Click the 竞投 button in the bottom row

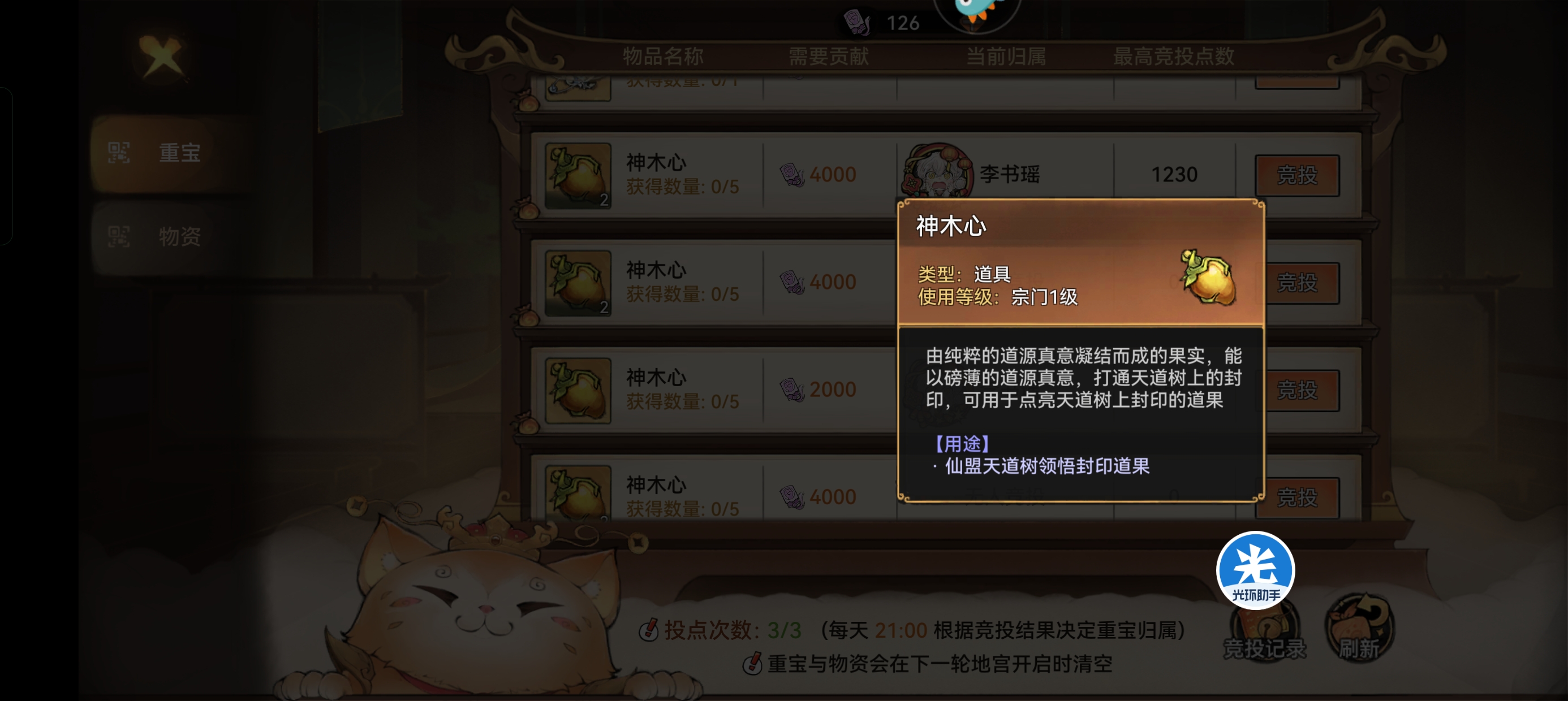point(1296,497)
